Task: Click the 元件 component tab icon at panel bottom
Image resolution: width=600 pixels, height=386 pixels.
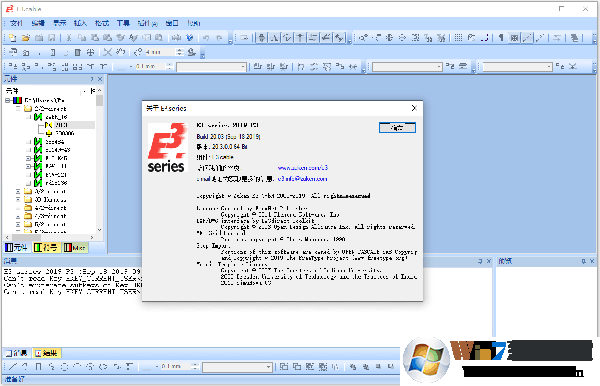Action: pos(16,248)
